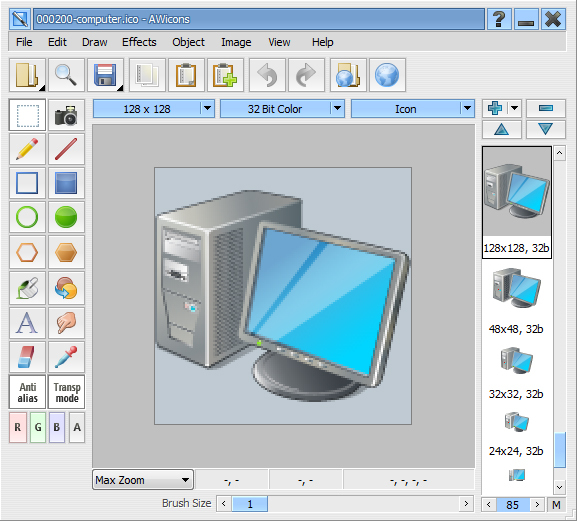Toggle Transp mode button

pyautogui.click(x=66, y=392)
